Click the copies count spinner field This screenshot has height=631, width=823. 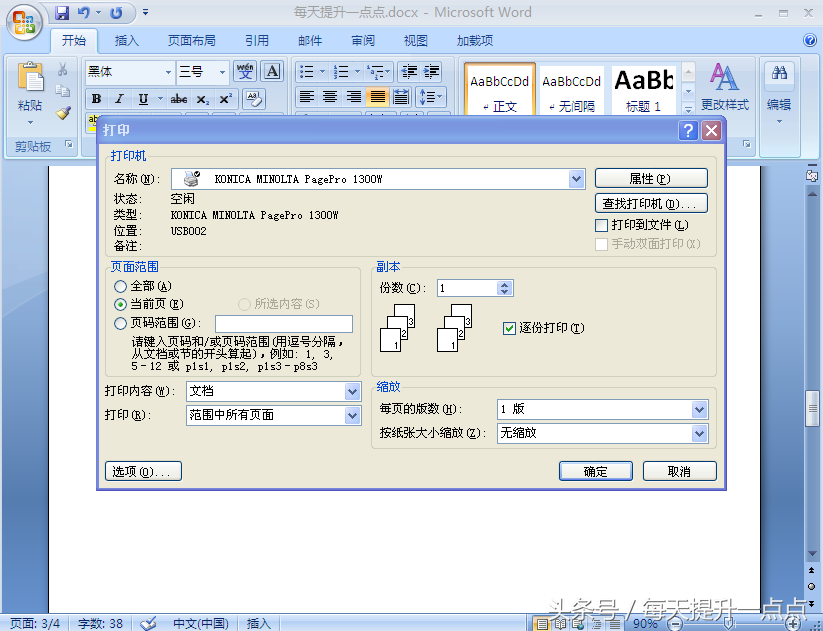coord(475,288)
